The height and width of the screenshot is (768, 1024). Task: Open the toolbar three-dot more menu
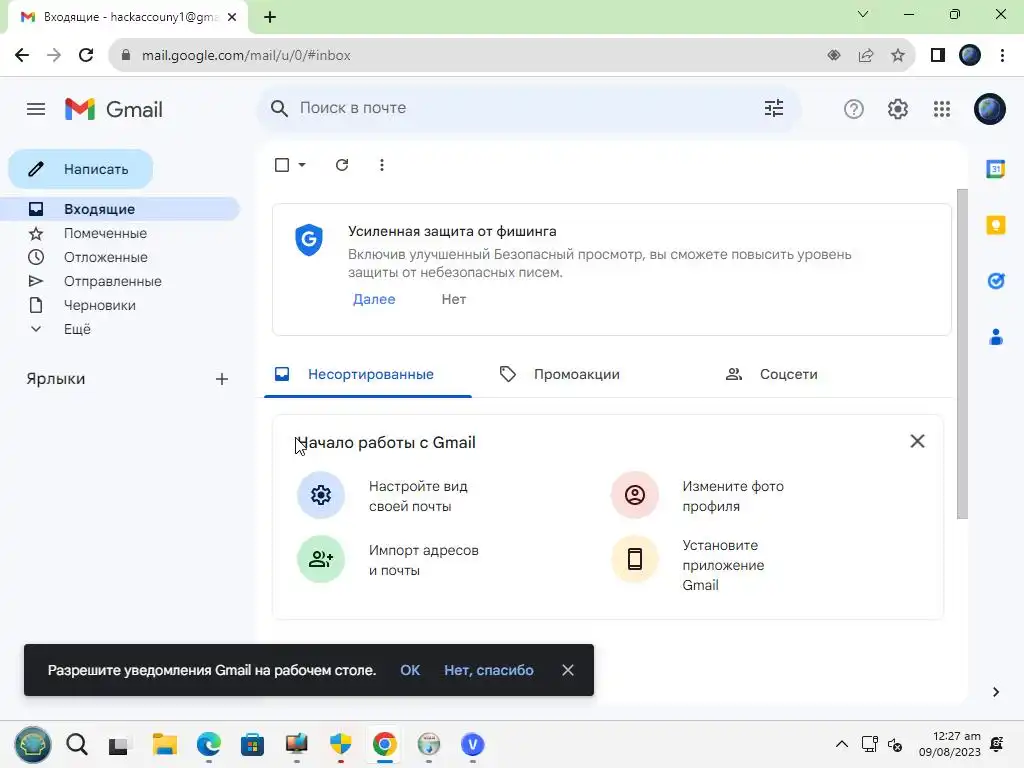tap(382, 165)
